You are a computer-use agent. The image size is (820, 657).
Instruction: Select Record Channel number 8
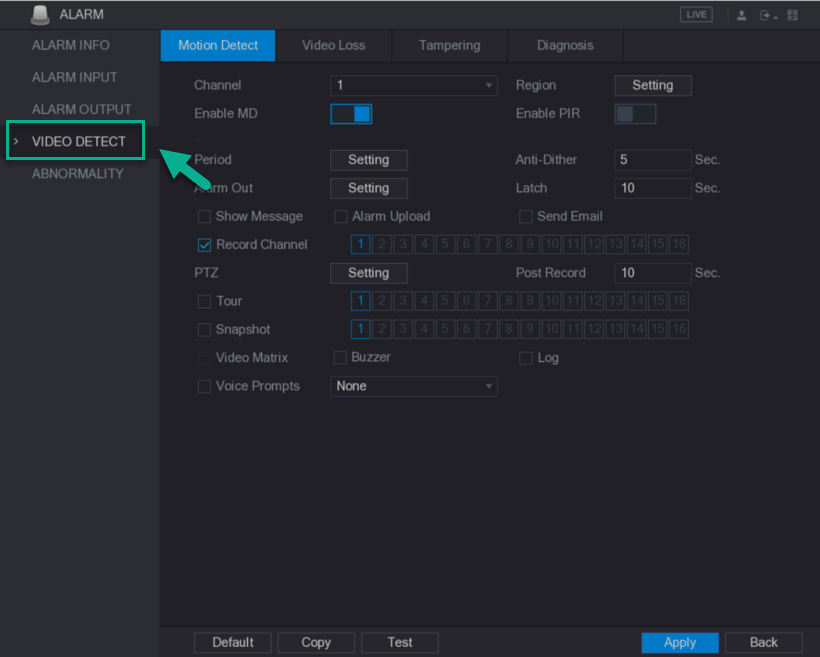[x=509, y=244]
